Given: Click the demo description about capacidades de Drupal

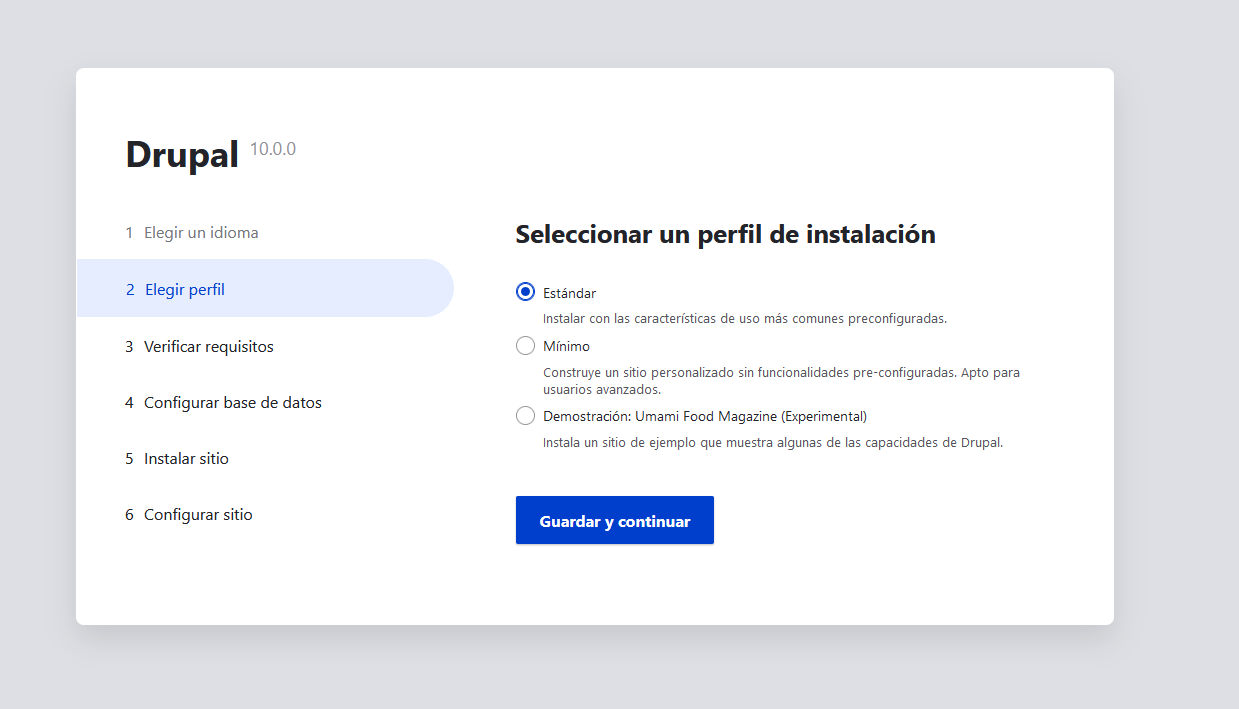Looking at the screenshot, I should (x=773, y=442).
